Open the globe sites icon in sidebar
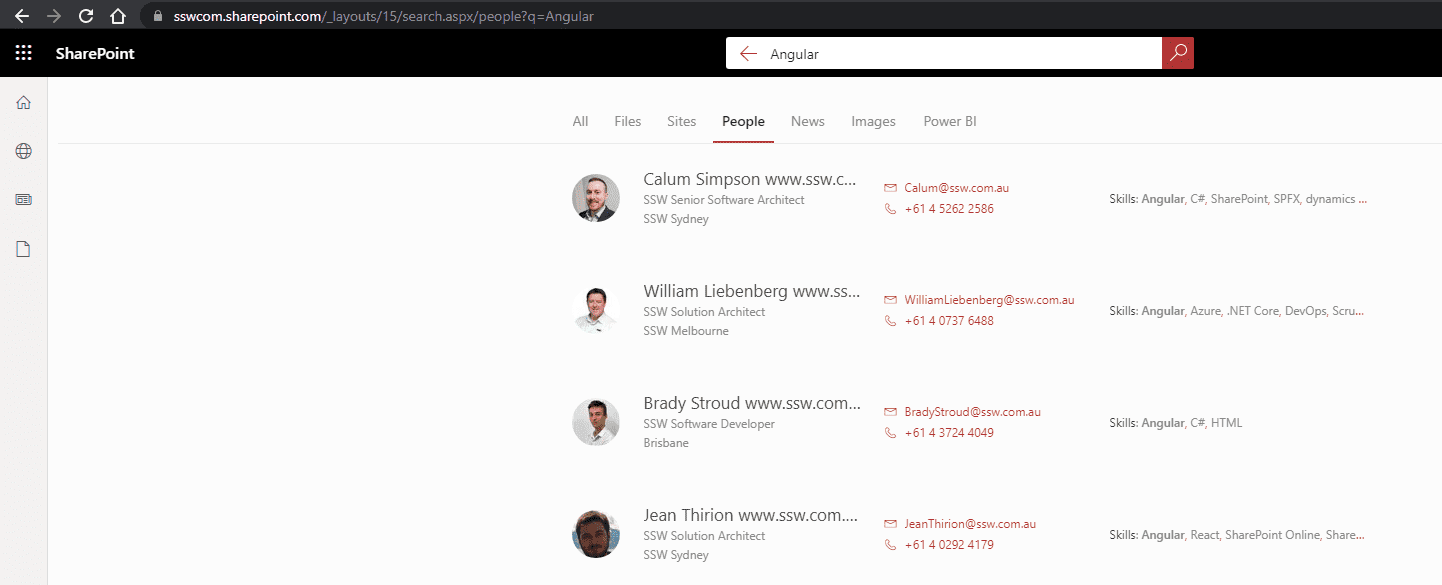The width and height of the screenshot is (1442, 585). coord(24,151)
